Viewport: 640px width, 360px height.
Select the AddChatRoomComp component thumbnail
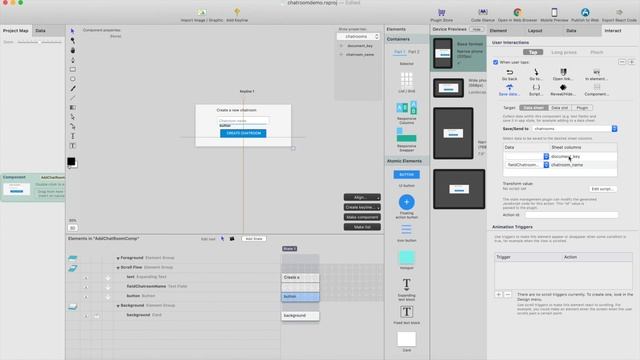click(x=17, y=189)
